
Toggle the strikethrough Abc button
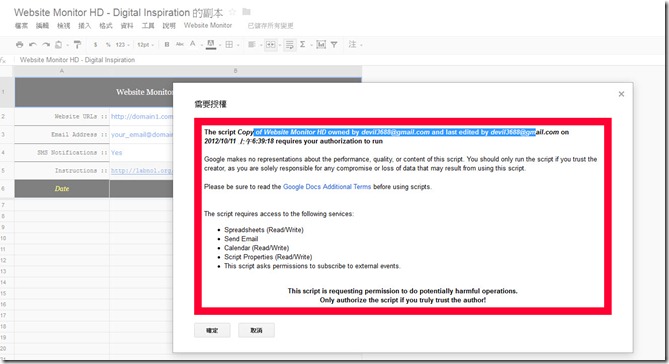point(180,44)
